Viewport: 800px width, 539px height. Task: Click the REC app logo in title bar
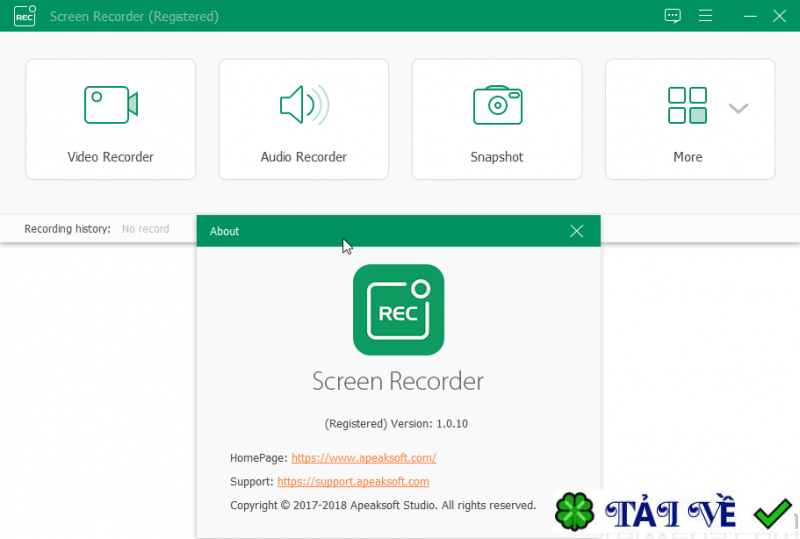(25, 16)
